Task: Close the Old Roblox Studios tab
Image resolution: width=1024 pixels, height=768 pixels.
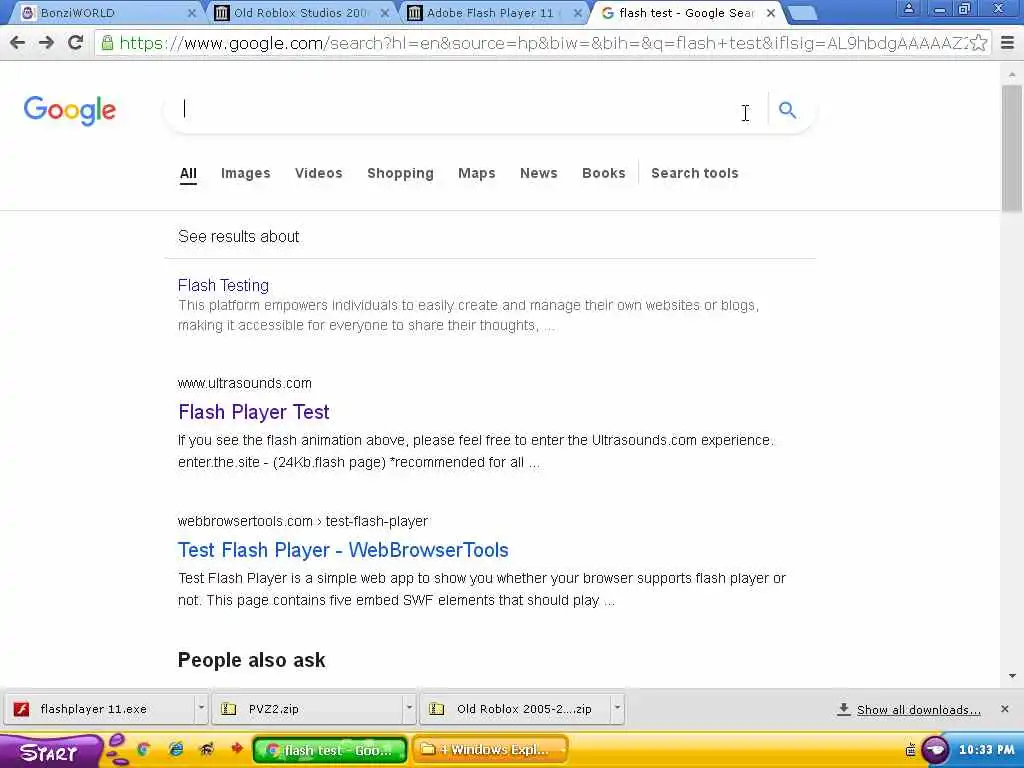Action: tap(385, 13)
